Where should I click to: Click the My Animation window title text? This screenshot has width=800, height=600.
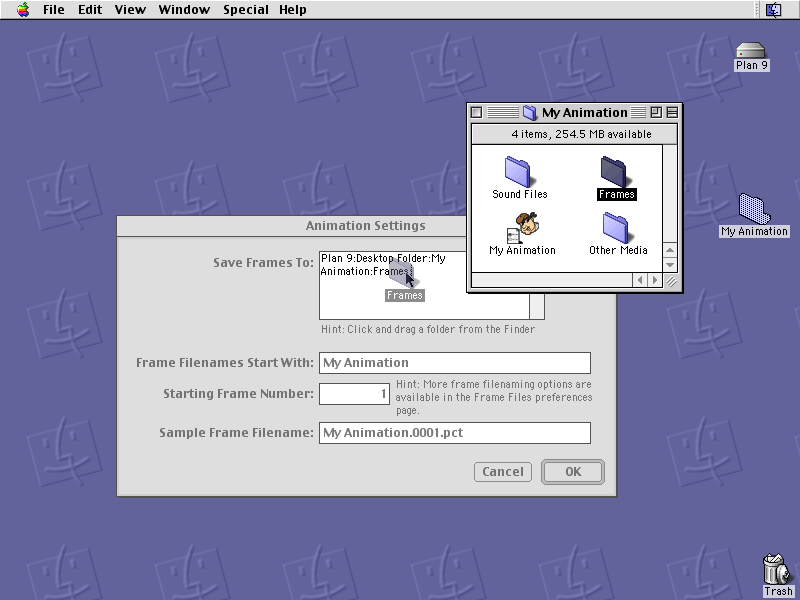pyautogui.click(x=585, y=112)
